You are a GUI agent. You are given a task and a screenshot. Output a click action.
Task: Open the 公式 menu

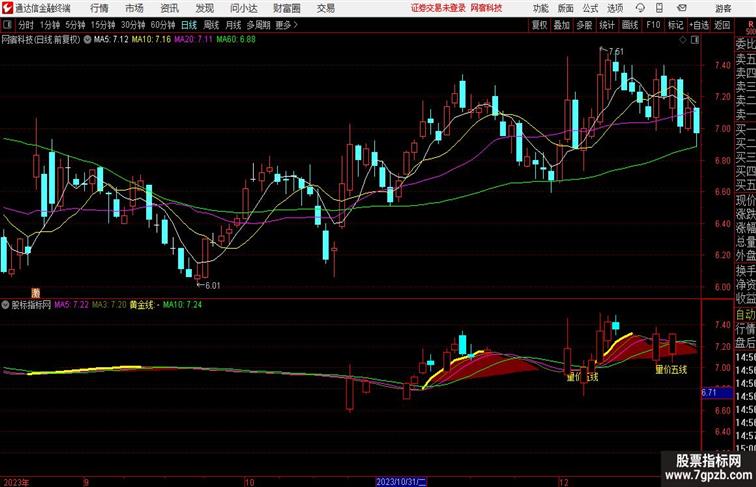[590, 8]
